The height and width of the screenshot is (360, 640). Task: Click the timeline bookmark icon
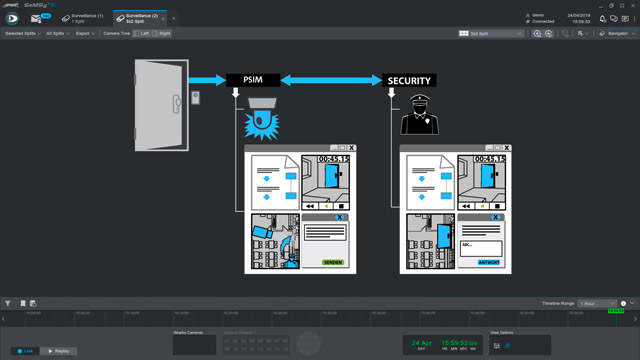coord(23,303)
